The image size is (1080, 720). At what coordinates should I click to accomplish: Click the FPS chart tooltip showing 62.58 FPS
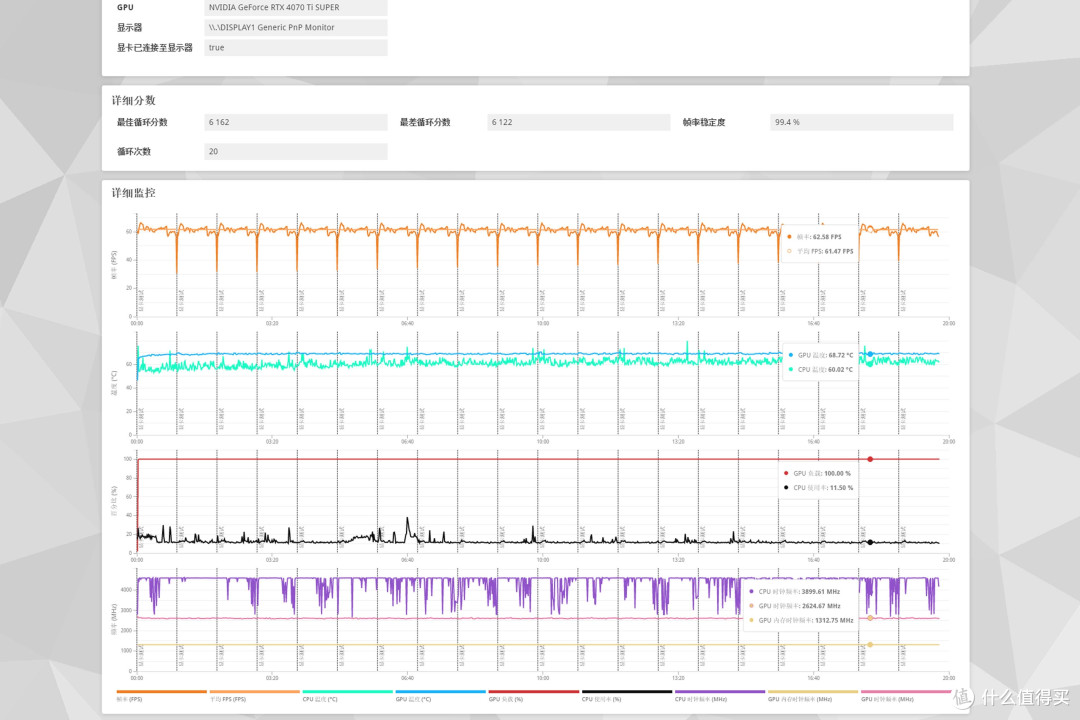[x=820, y=244]
